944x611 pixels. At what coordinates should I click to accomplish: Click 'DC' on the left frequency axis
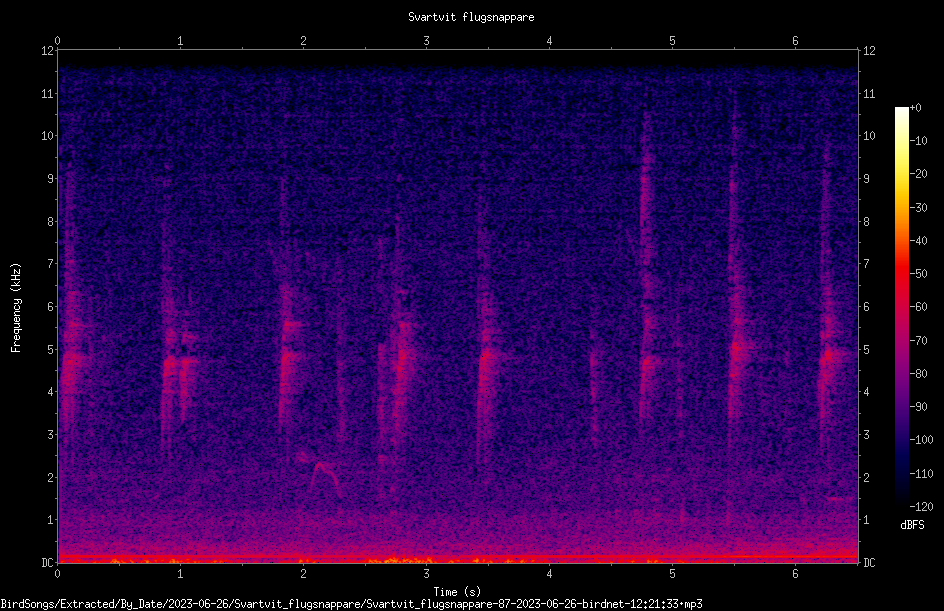[47, 563]
